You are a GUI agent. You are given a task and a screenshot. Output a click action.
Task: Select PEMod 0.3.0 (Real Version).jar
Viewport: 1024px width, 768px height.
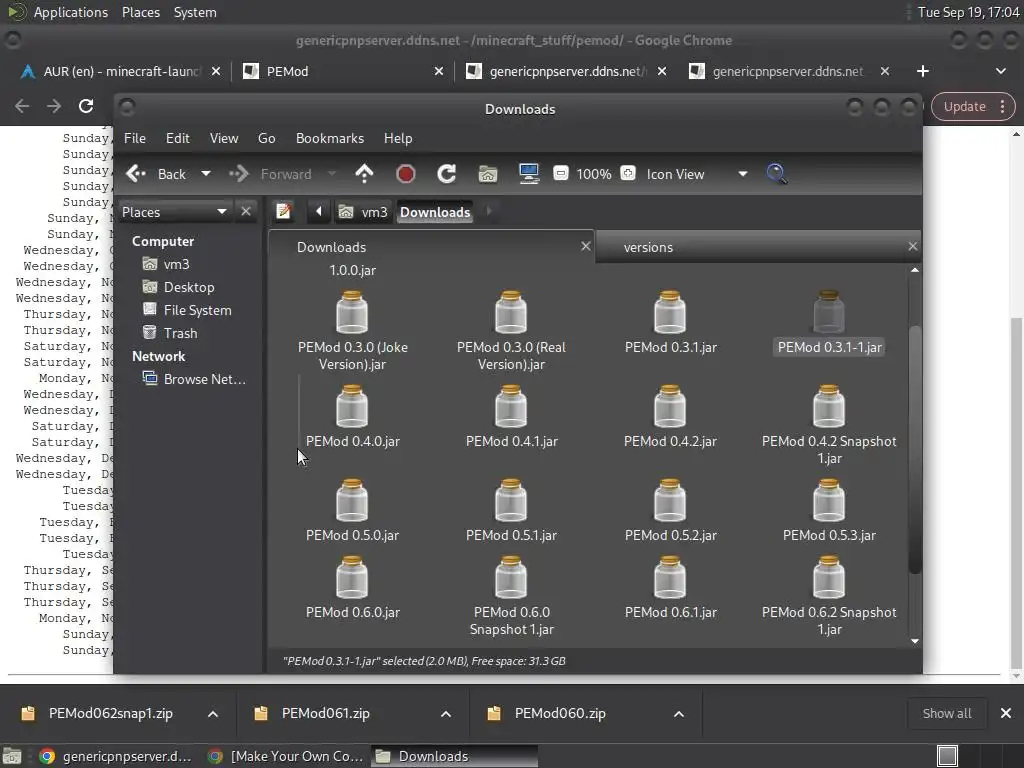511,331
